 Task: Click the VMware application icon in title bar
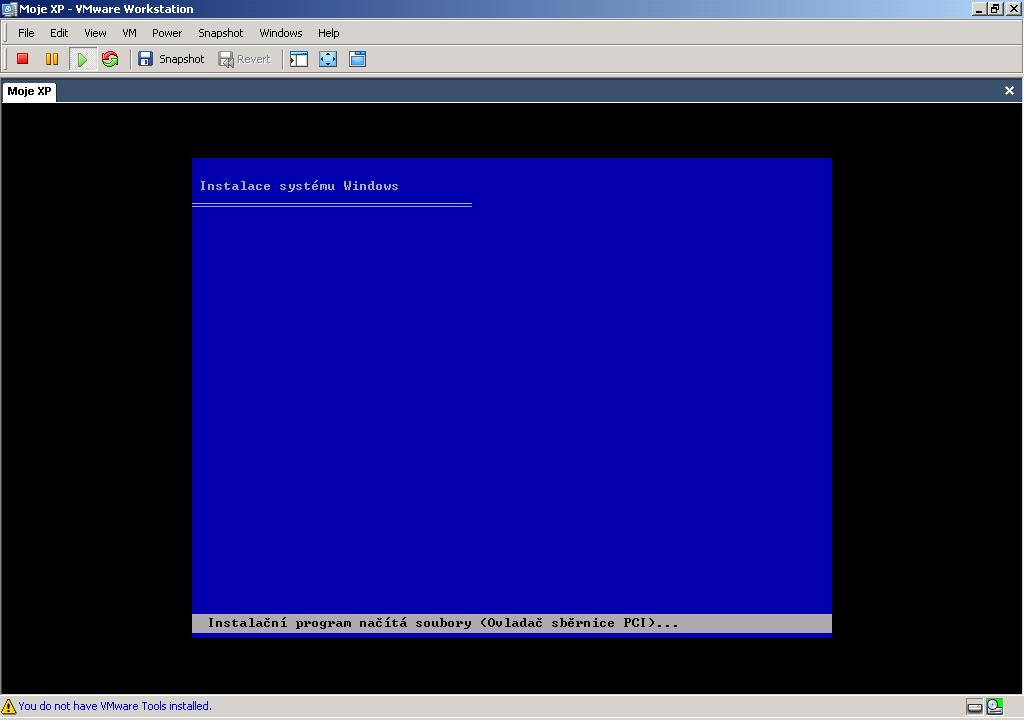click(x=9, y=9)
